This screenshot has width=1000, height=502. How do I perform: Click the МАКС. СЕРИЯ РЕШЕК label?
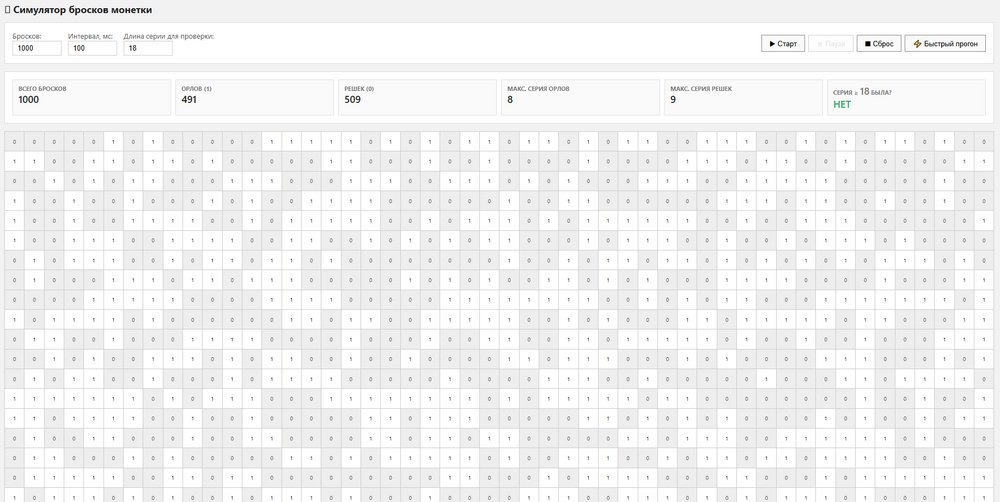(701, 89)
